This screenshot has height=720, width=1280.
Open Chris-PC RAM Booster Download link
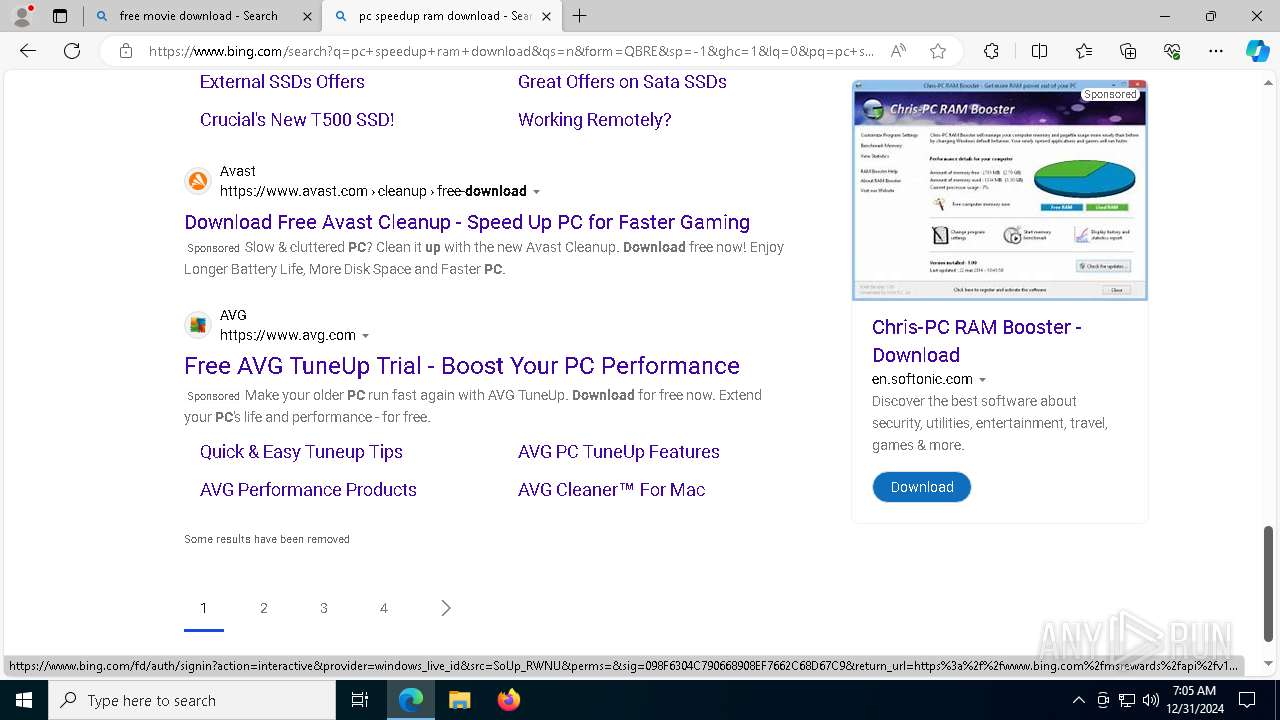pos(976,341)
